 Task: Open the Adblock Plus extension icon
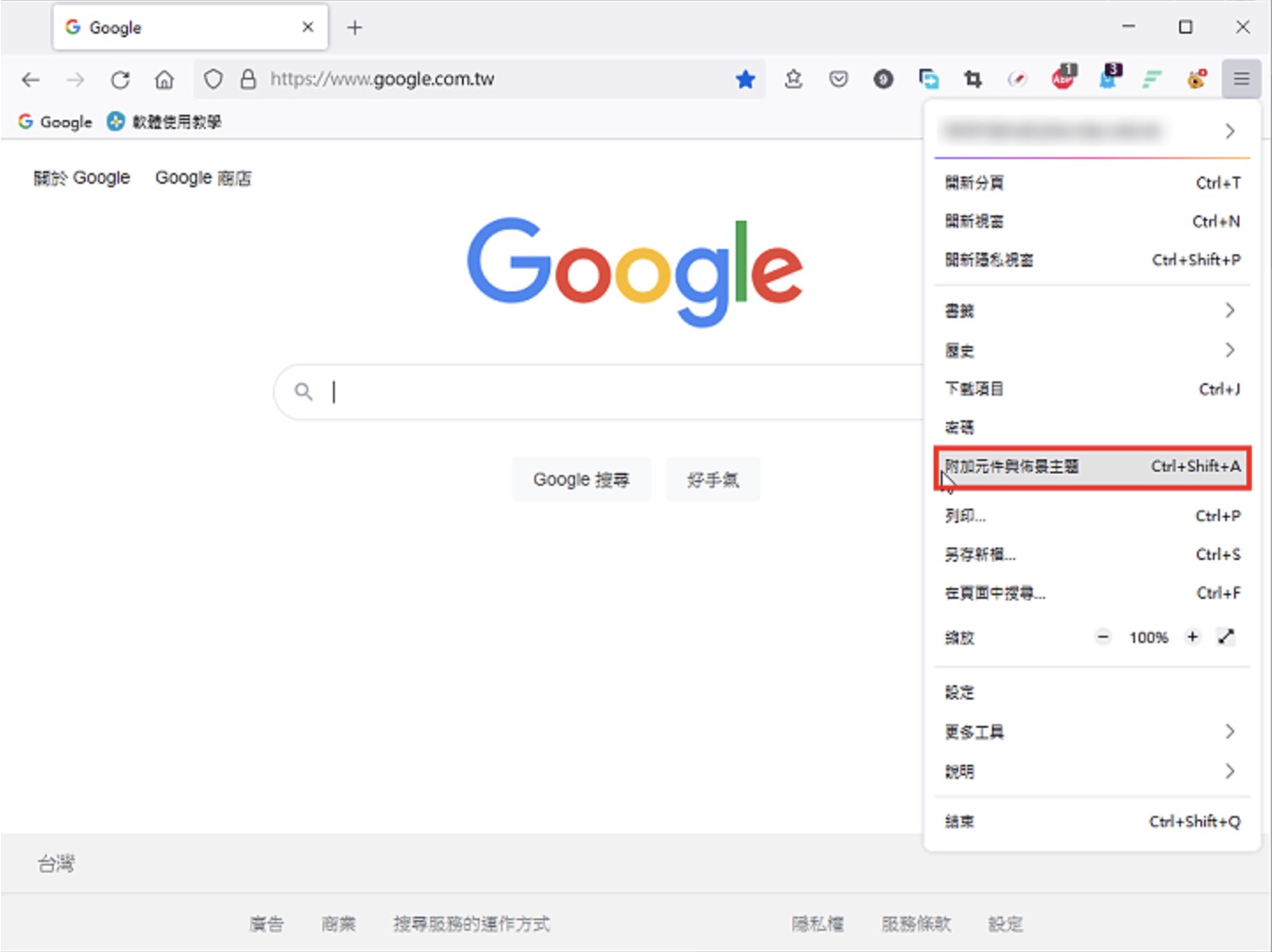tap(1064, 77)
